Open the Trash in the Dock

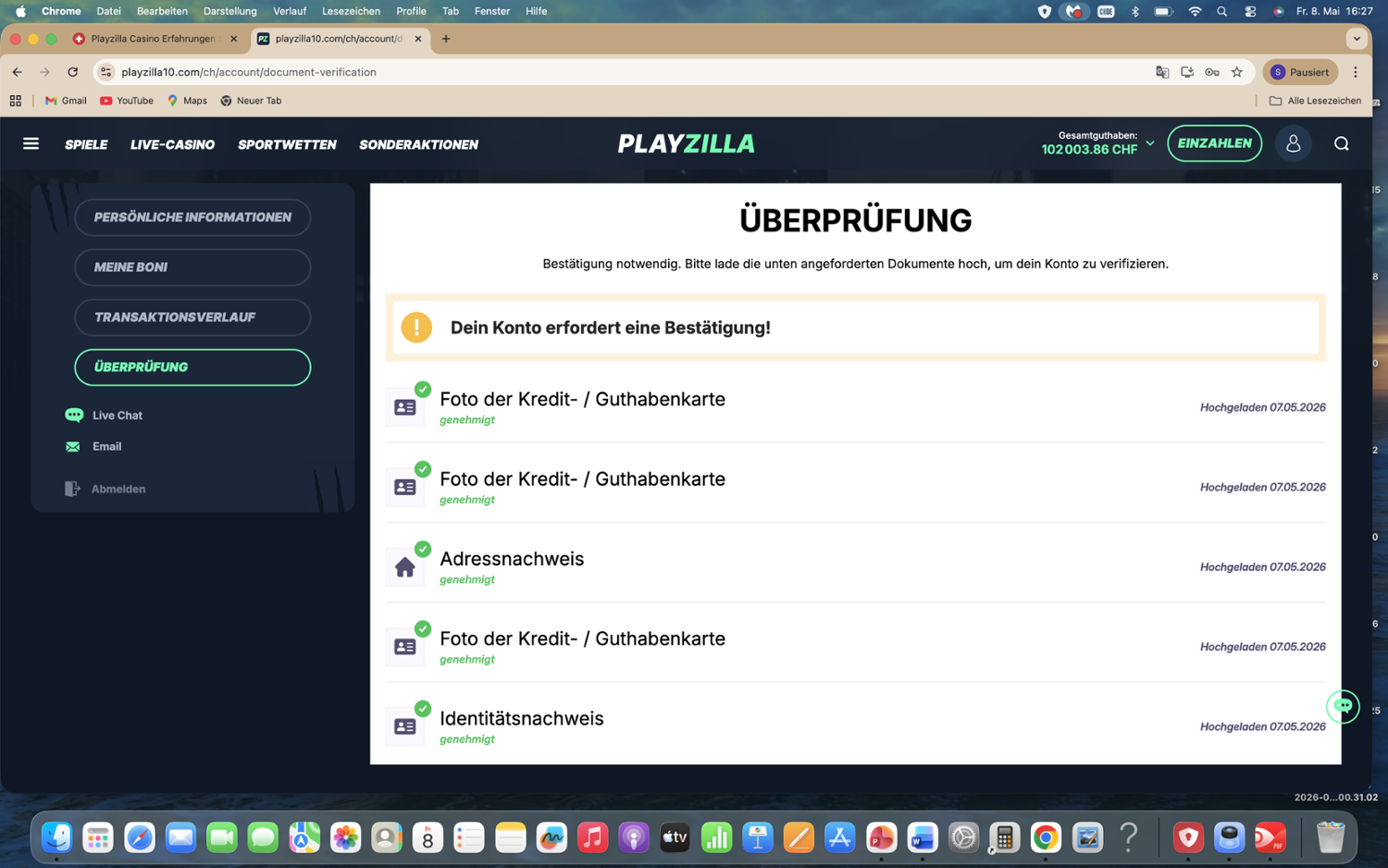coord(1330,837)
